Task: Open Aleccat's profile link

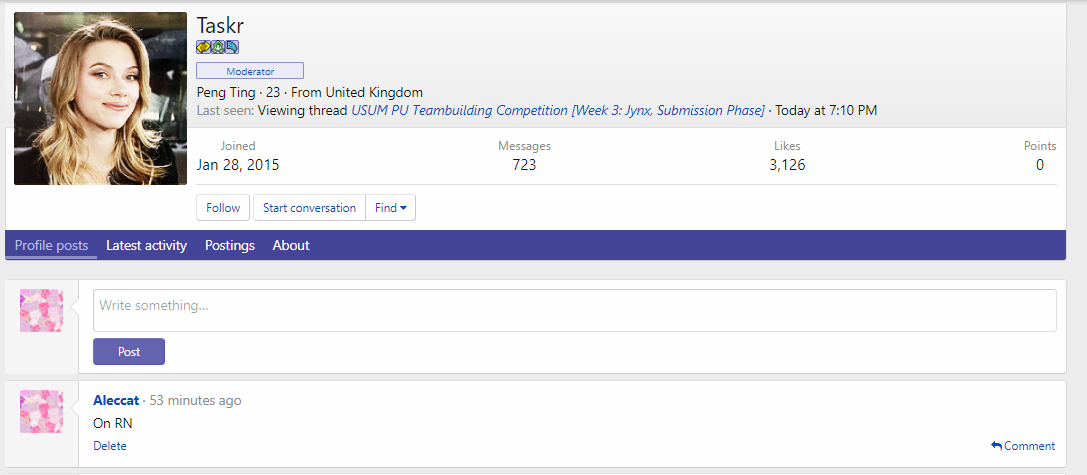Action: (116, 400)
